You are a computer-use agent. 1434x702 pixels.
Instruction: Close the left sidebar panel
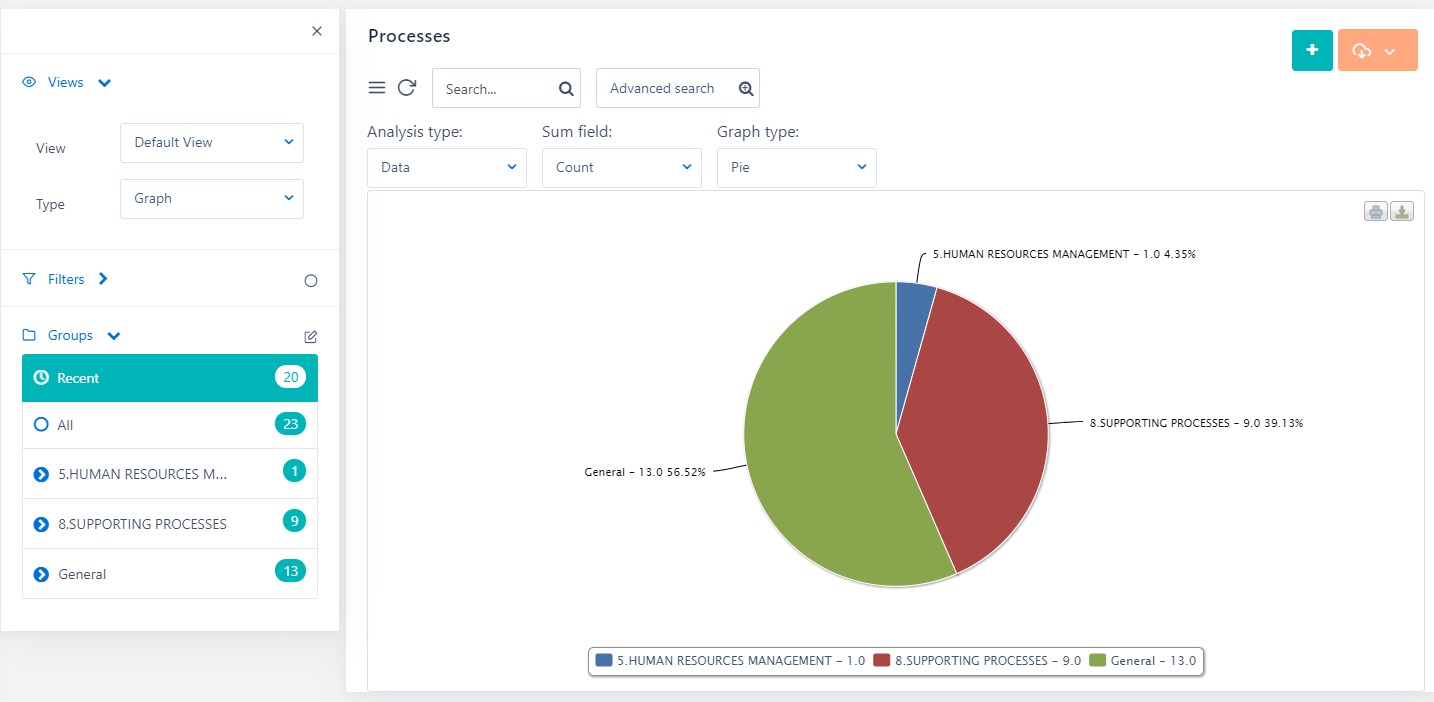click(317, 31)
